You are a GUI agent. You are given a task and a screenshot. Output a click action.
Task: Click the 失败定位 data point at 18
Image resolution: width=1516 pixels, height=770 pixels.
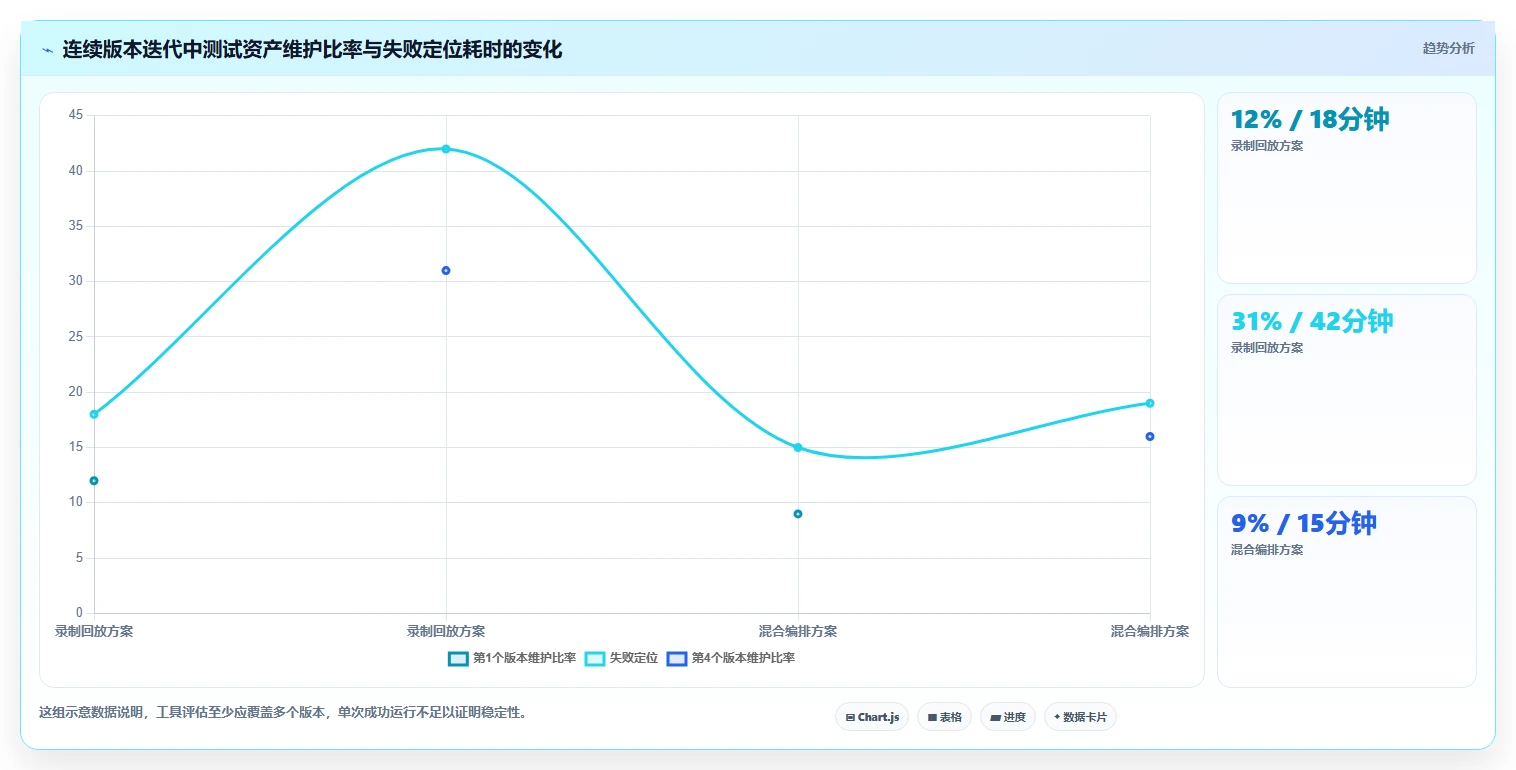coord(94,414)
